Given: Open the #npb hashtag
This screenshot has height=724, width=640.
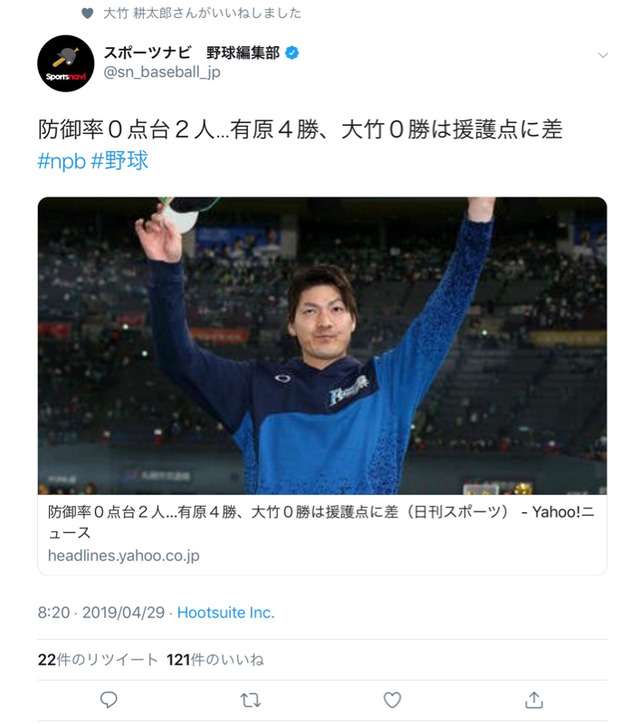Looking at the screenshot, I should click(x=61, y=161).
